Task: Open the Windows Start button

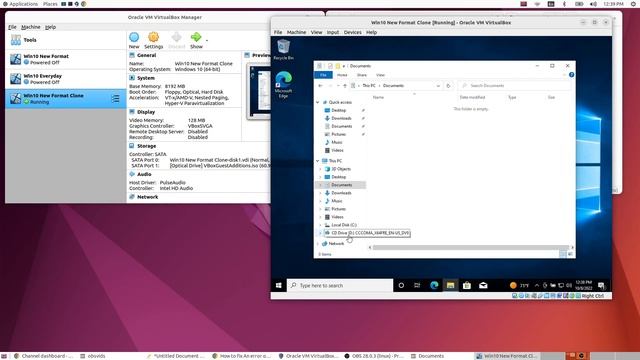Action: click(x=279, y=285)
